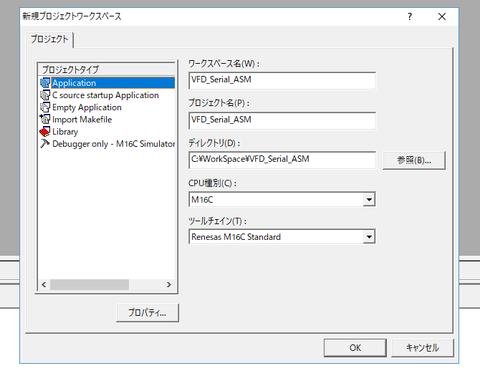The height and width of the screenshot is (391, 480).
Task: Select Library project type label
Action: [x=65, y=132]
